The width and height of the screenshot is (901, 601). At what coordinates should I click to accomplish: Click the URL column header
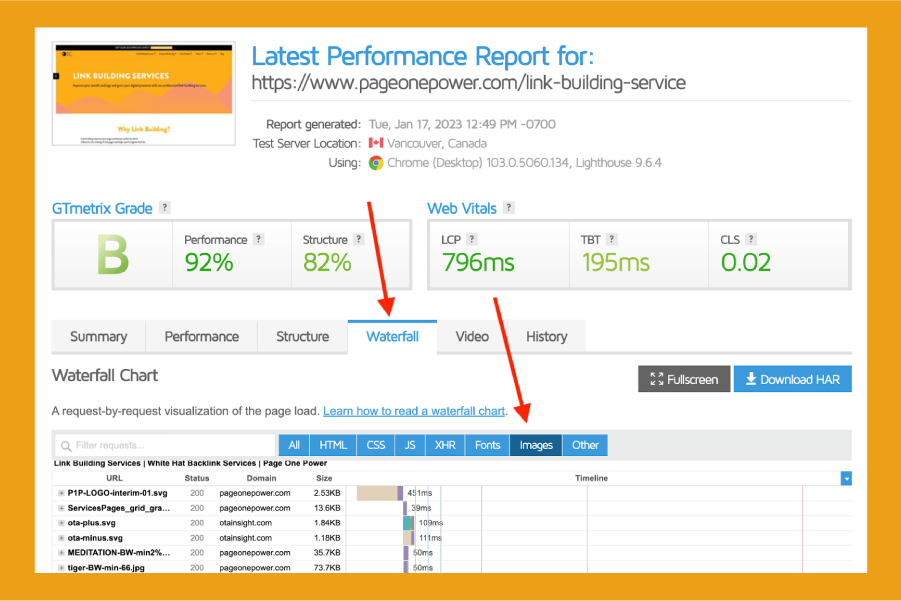click(114, 478)
